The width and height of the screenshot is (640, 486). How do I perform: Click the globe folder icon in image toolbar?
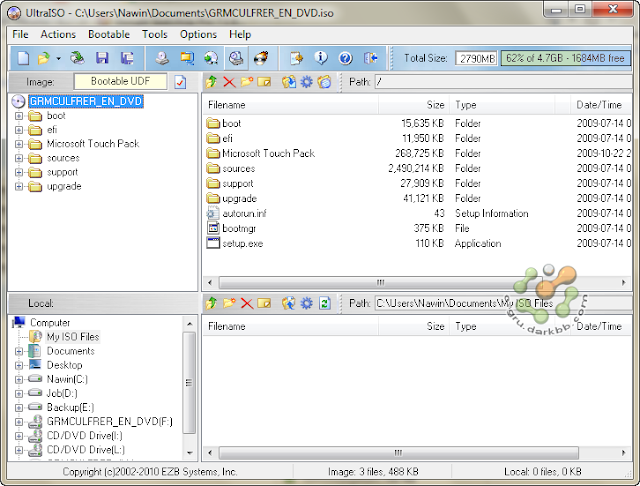324,82
